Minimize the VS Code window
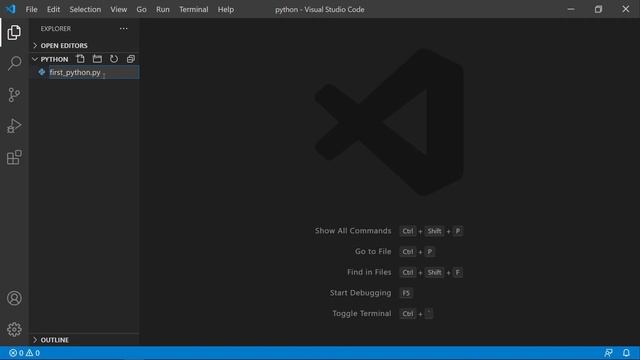 571,9
